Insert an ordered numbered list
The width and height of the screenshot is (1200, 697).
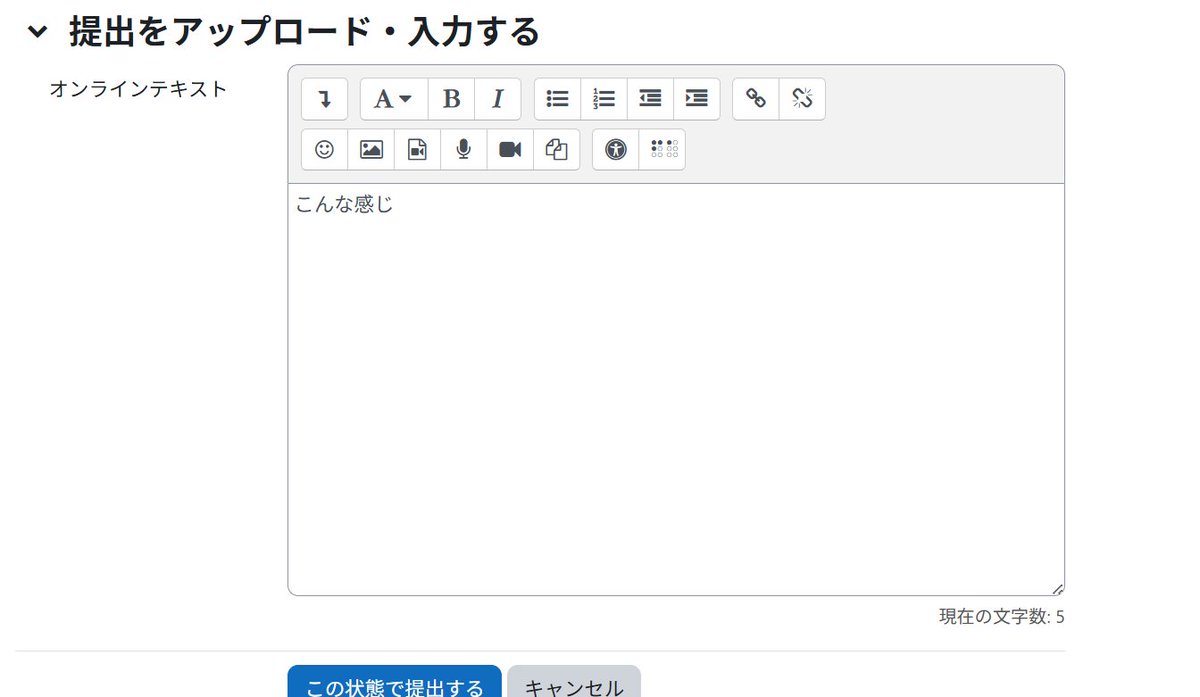[603, 98]
